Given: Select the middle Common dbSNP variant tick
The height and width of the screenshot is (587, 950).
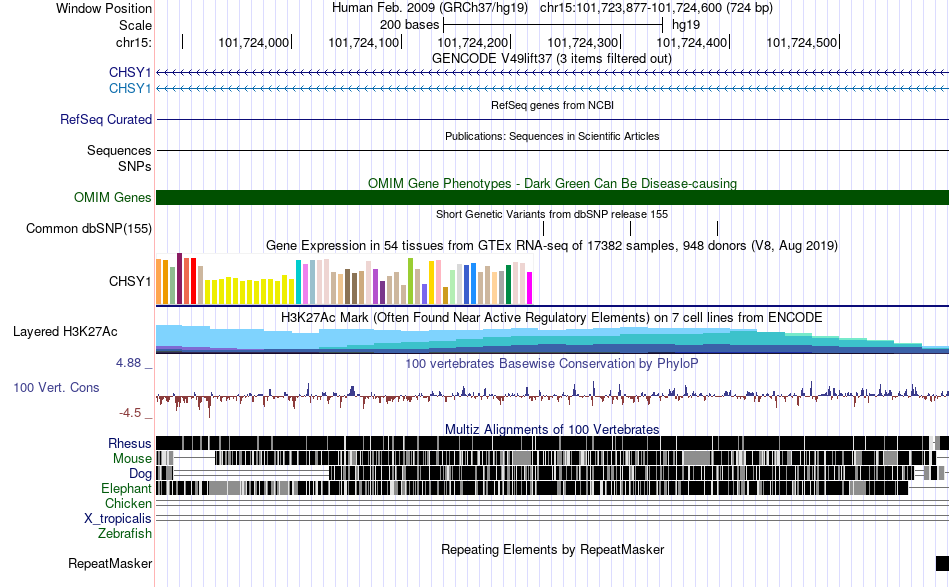Looking at the screenshot, I should 631,228.
